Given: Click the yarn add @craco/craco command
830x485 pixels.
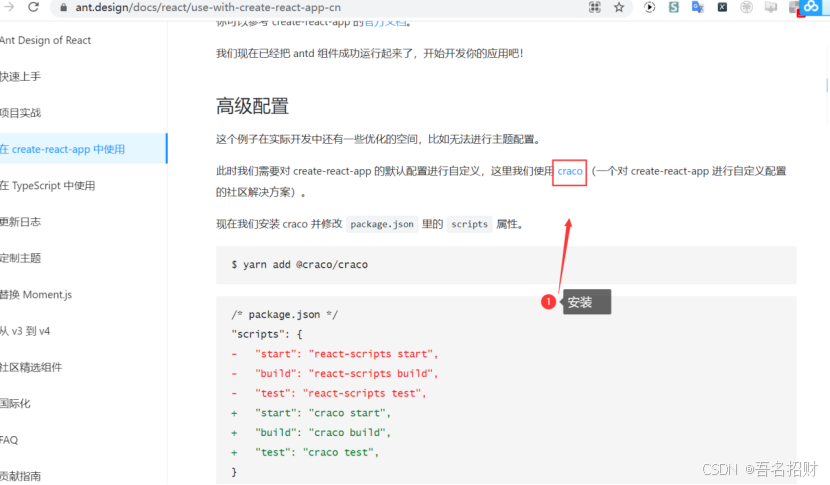Looking at the screenshot, I should [300, 265].
